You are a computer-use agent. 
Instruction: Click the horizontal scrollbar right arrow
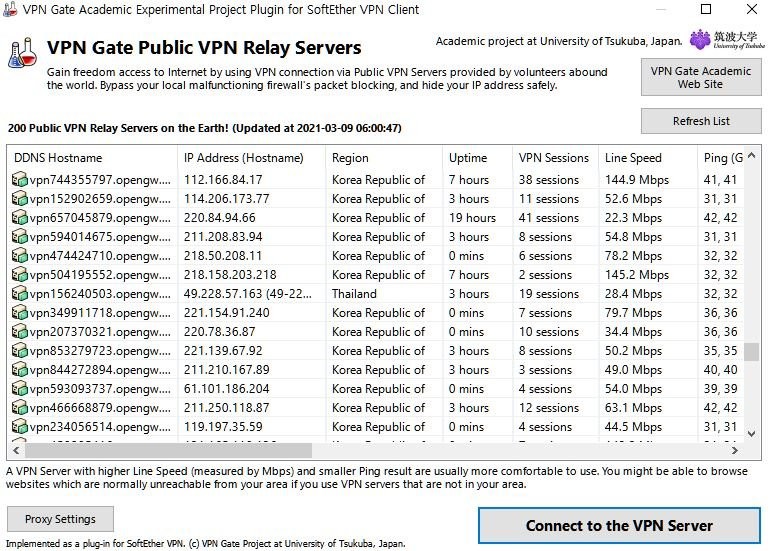pos(735,450)
